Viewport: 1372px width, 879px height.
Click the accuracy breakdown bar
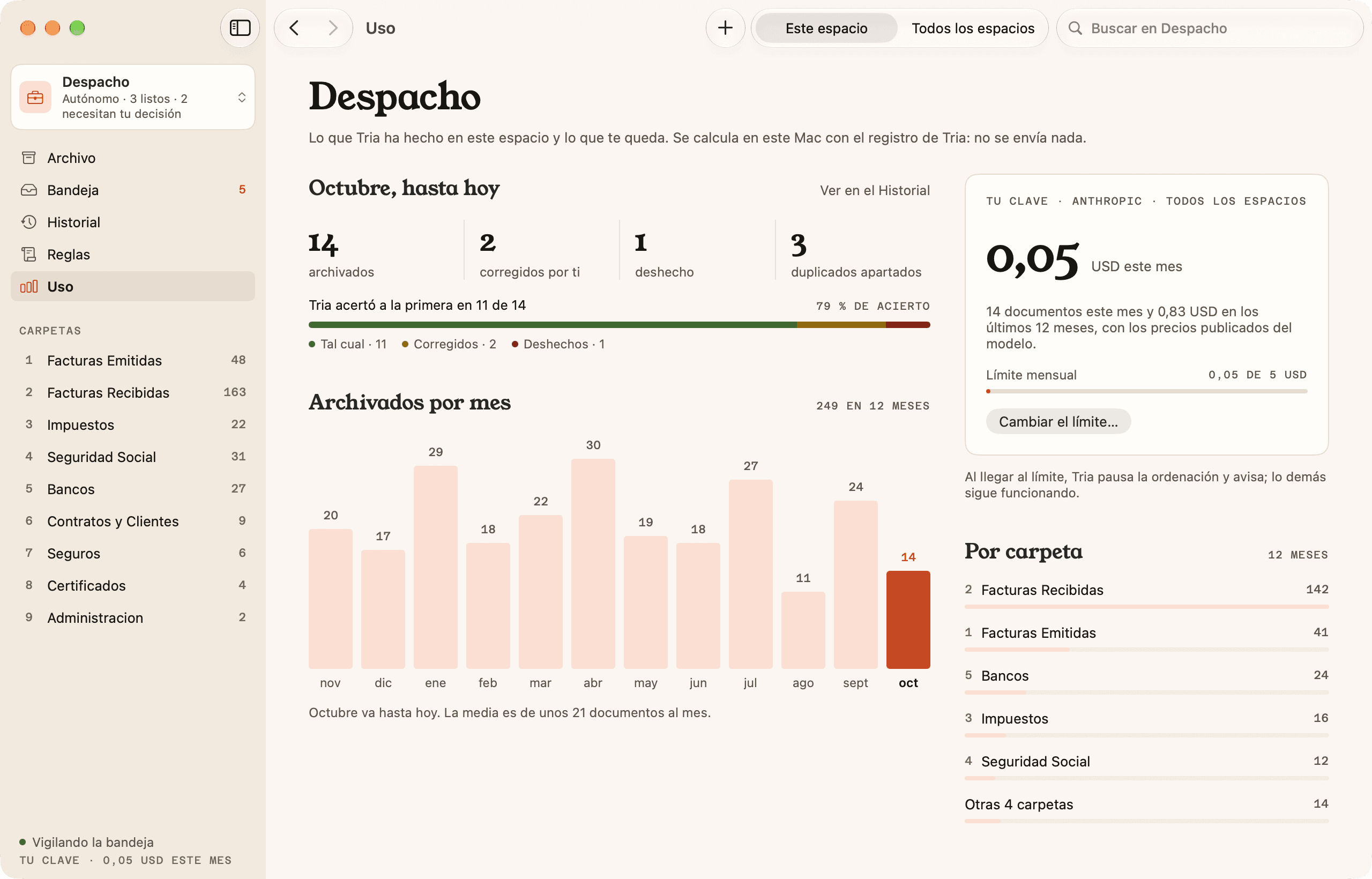pyautogui.click(x=619, y=325)
